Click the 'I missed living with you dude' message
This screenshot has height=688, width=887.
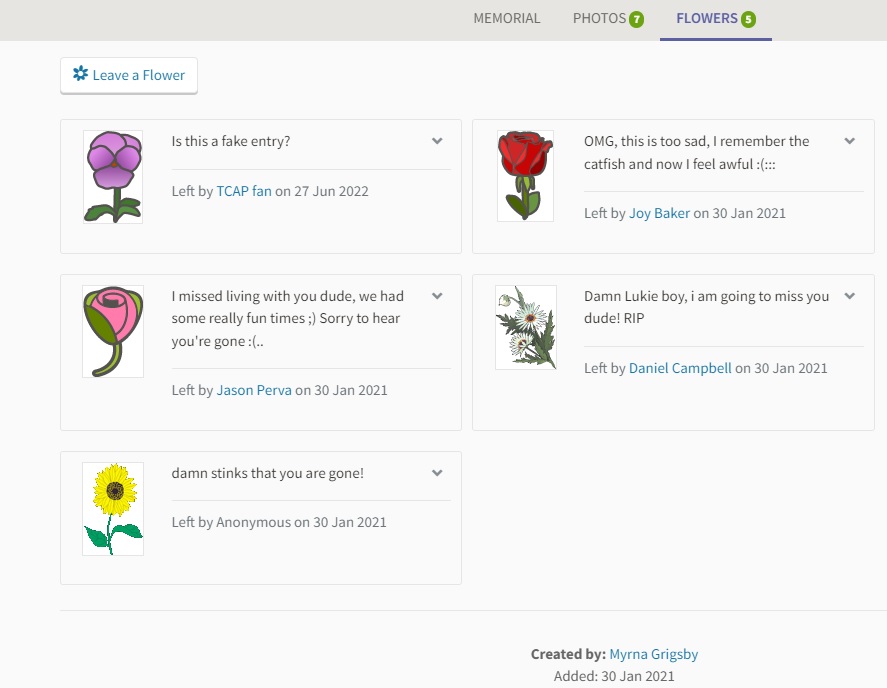point(287,319)
